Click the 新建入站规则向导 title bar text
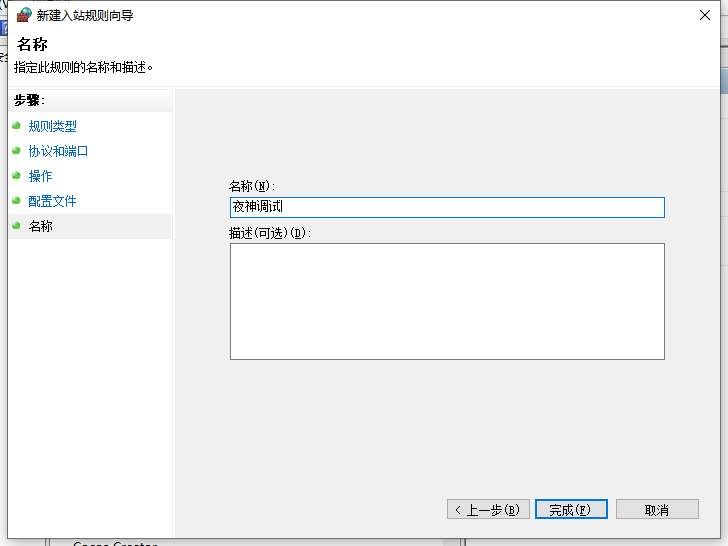728x546 pixels. [x=85, y=15]
